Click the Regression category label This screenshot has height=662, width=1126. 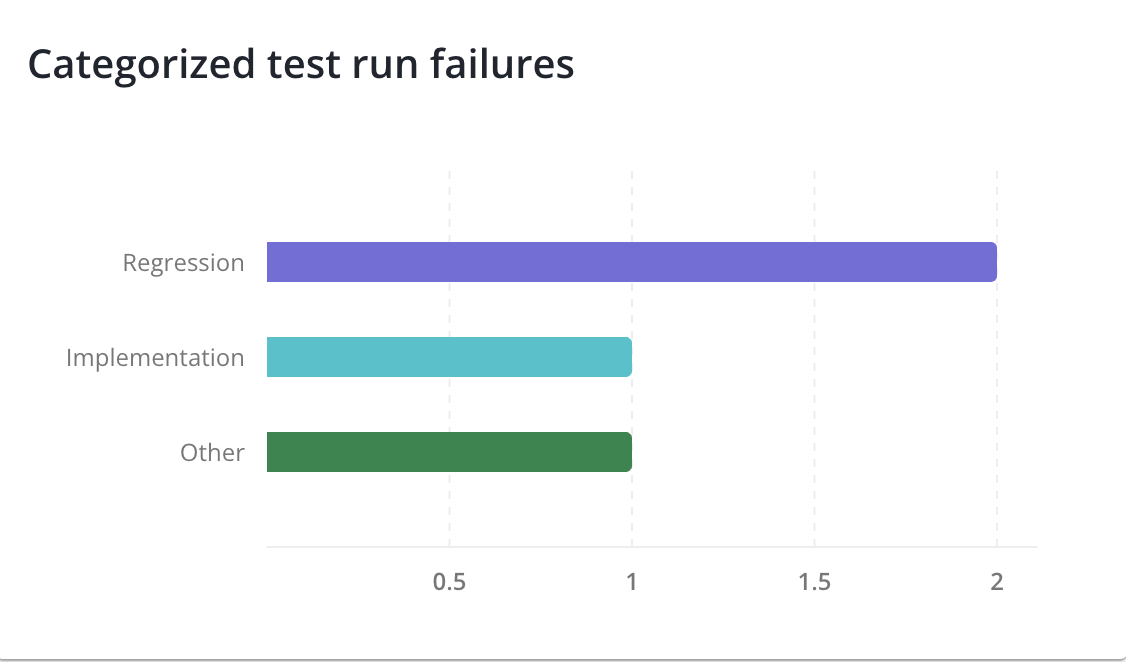[x=183, y=263]
